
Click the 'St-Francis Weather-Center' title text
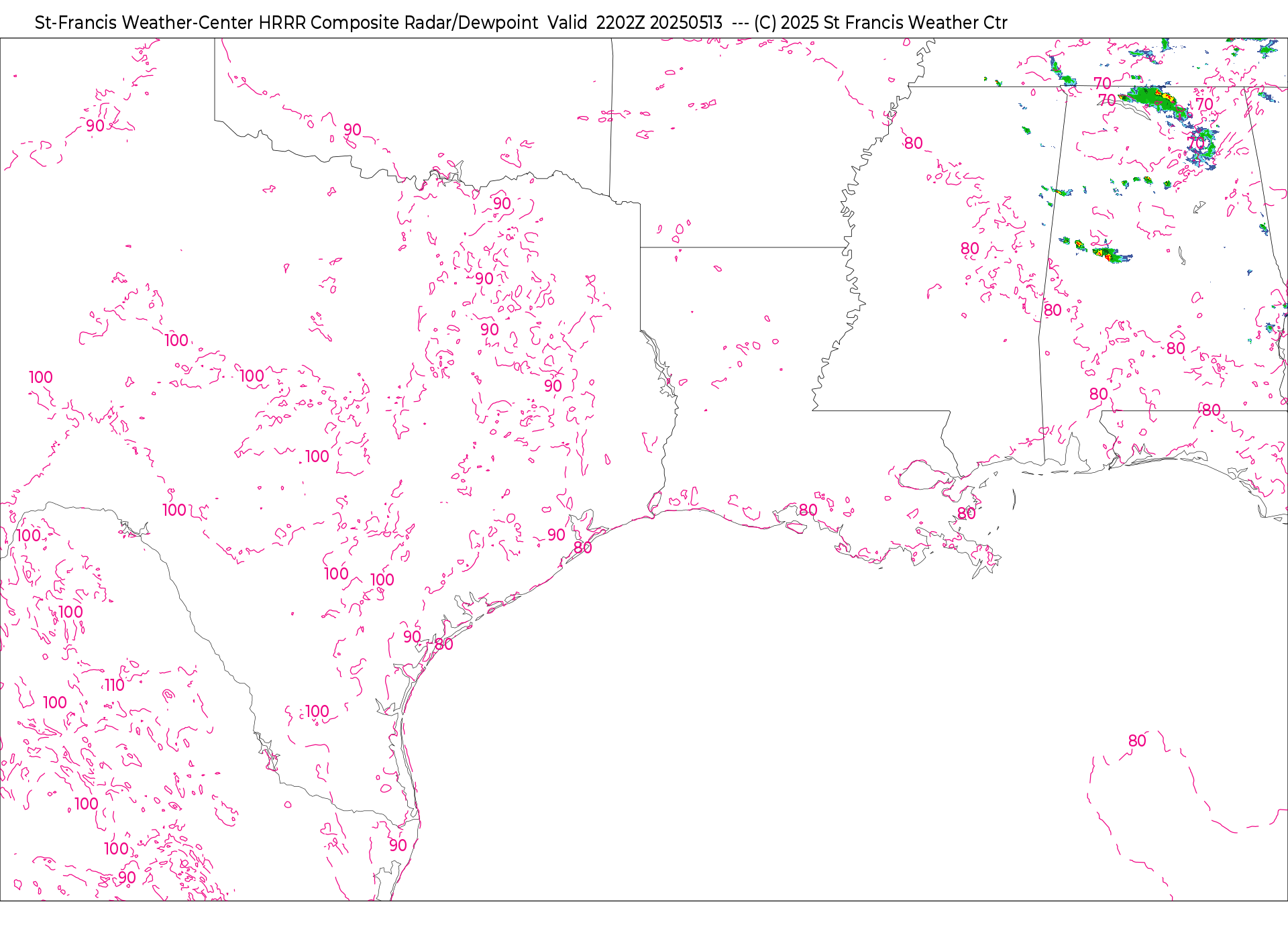coord(144,23)
